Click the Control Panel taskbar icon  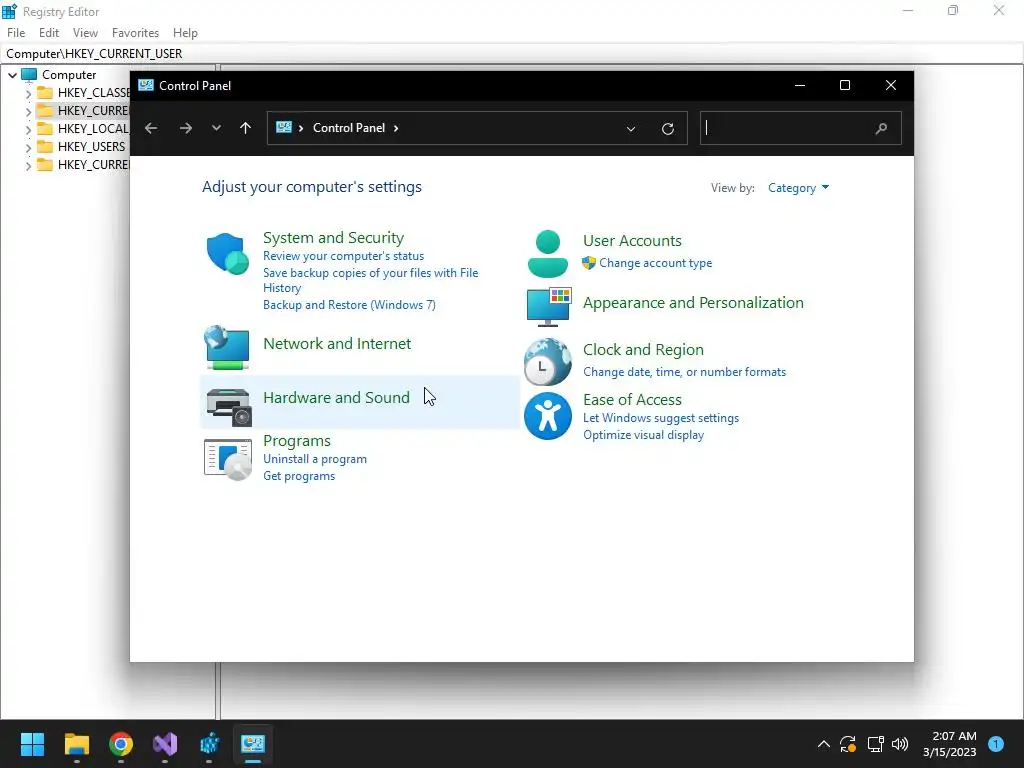coord(253,744)
